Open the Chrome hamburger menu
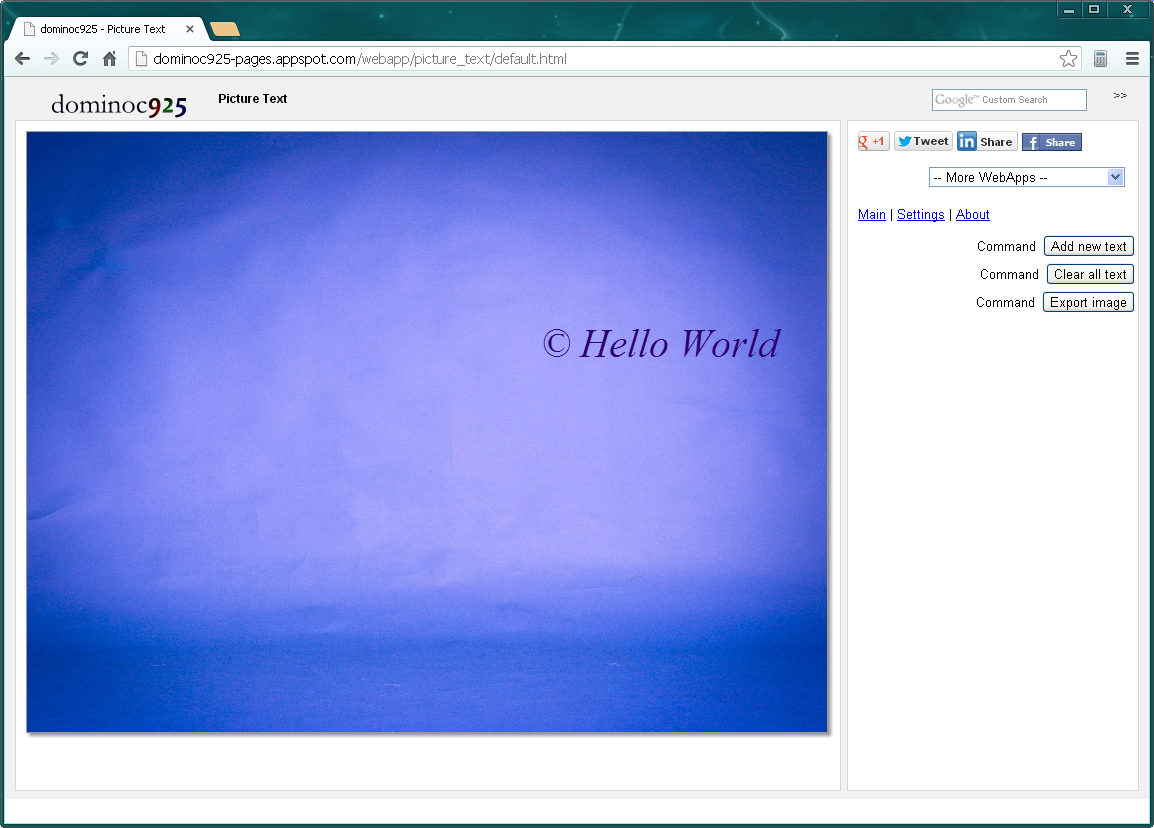 (x=1132, y=59)
